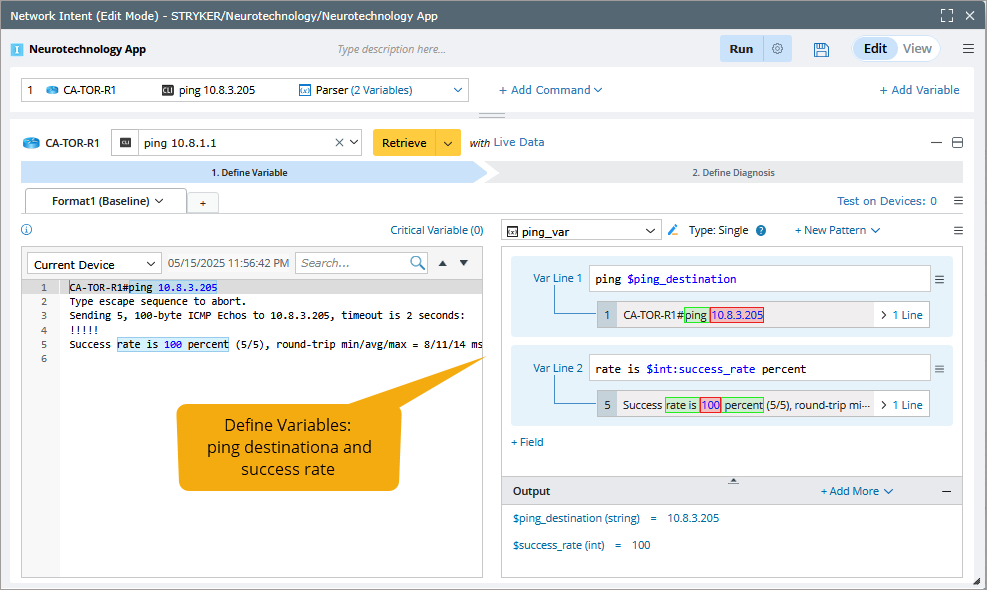Click the '!!!!!' output line
987x590 pixels.
click(x=84, y=330)
